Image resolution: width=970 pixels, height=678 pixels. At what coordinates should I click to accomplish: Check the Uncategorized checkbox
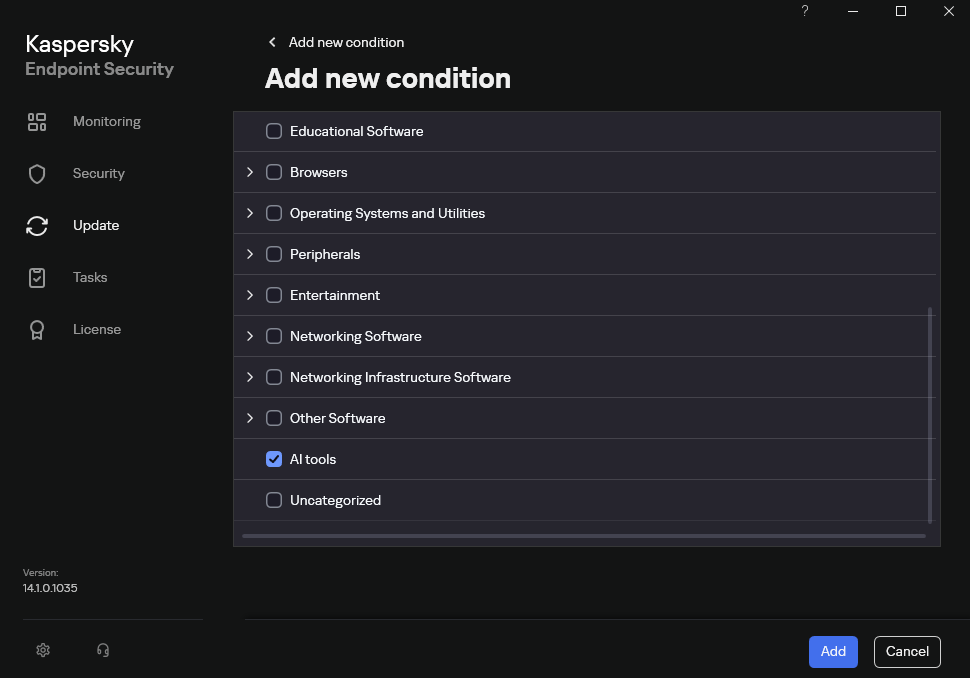[273, 500]
